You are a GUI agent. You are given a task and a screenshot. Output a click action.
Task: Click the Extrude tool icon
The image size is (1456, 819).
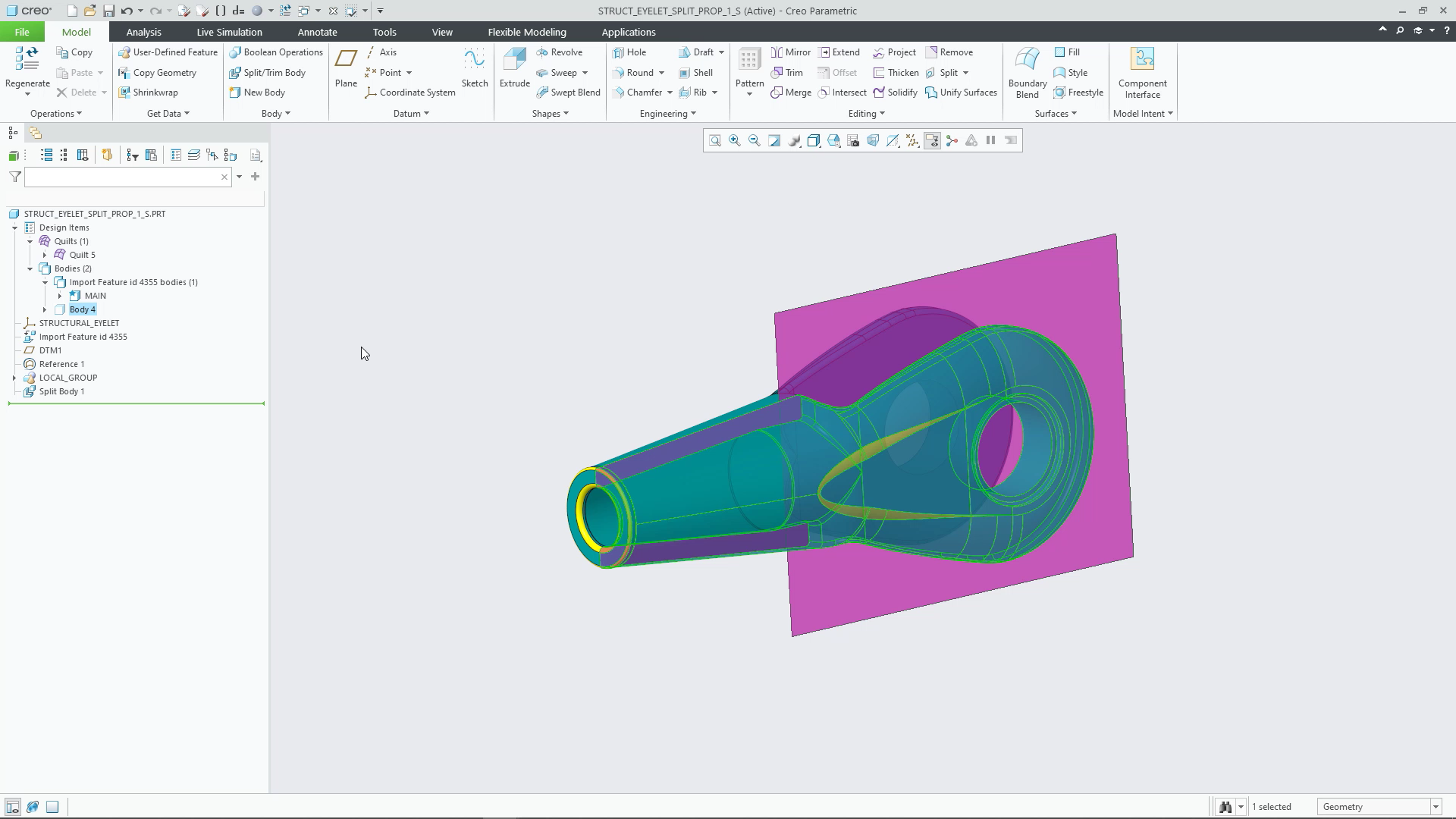tap(514, 60)
